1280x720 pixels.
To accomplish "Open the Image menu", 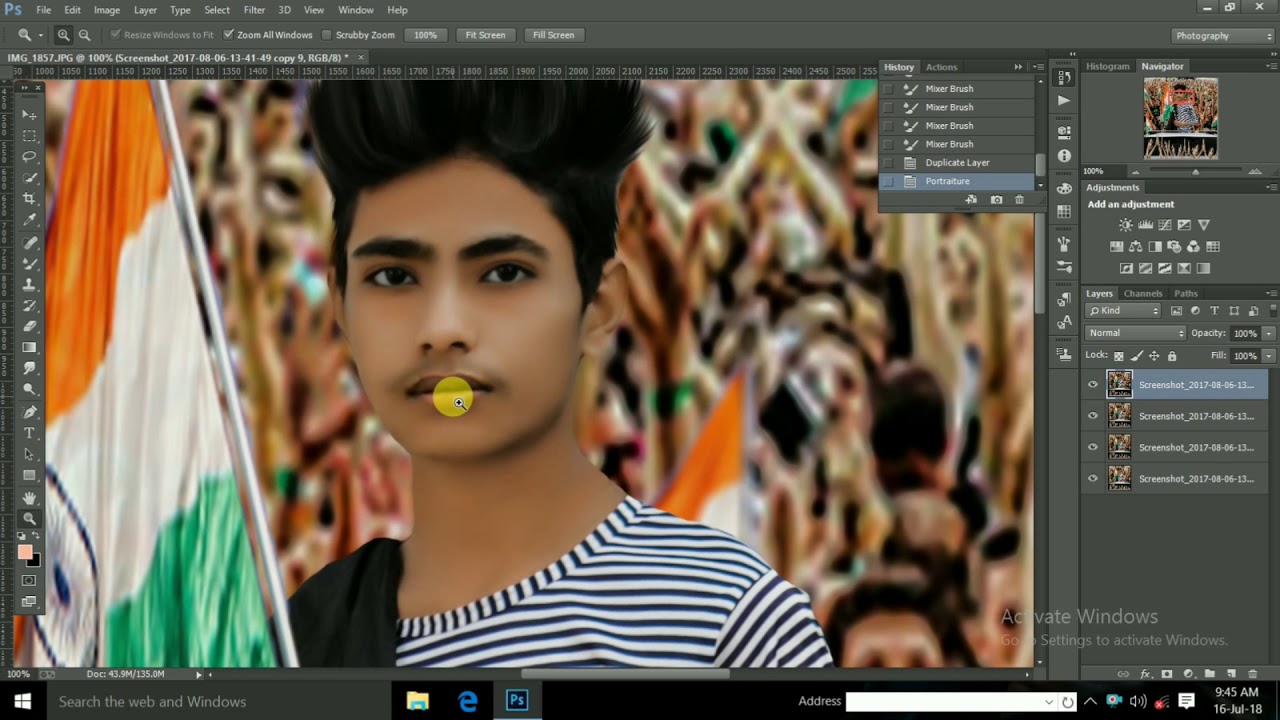I will 107,10.
